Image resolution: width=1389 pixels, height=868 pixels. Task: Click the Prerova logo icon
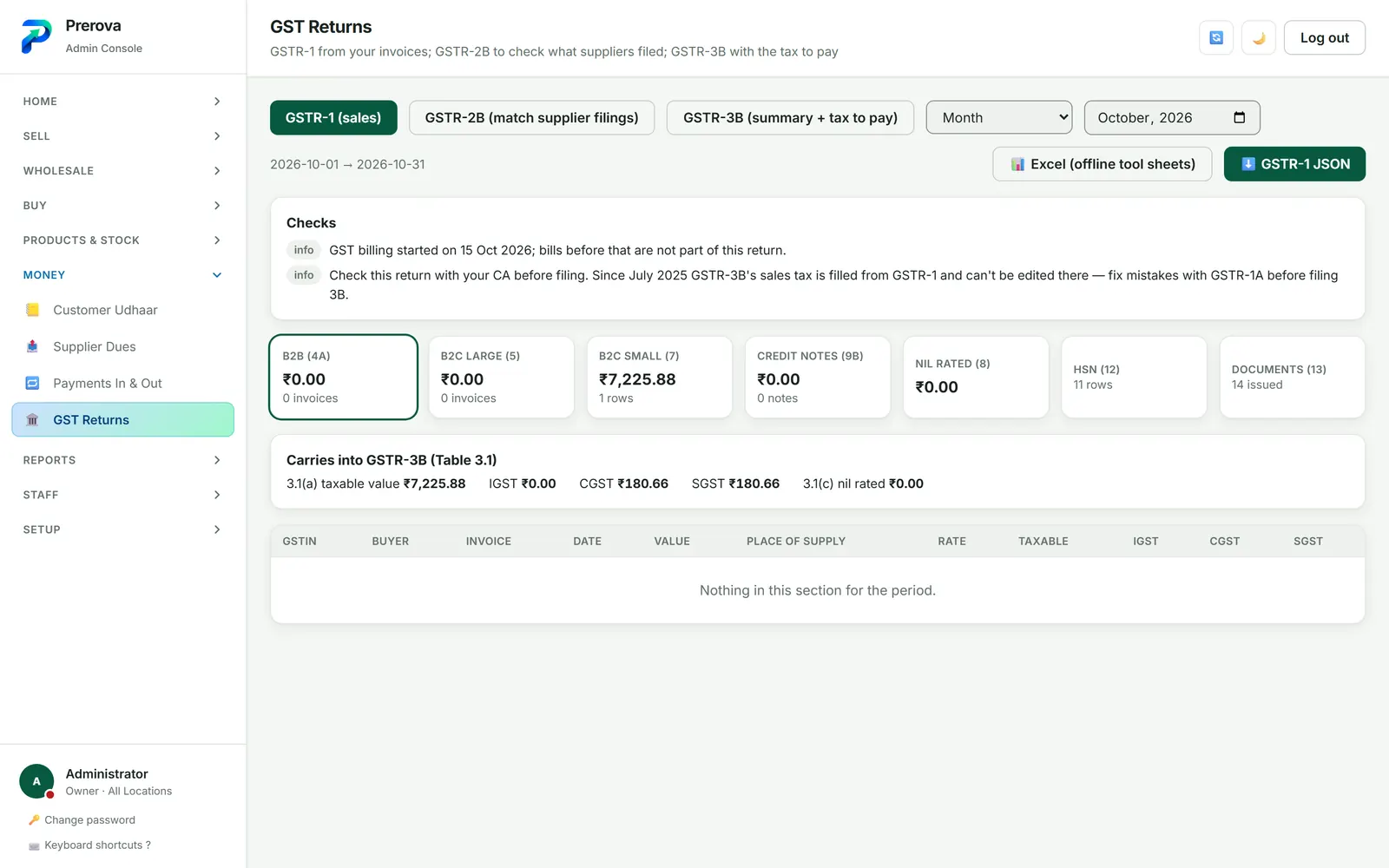(x=36, y=36)
